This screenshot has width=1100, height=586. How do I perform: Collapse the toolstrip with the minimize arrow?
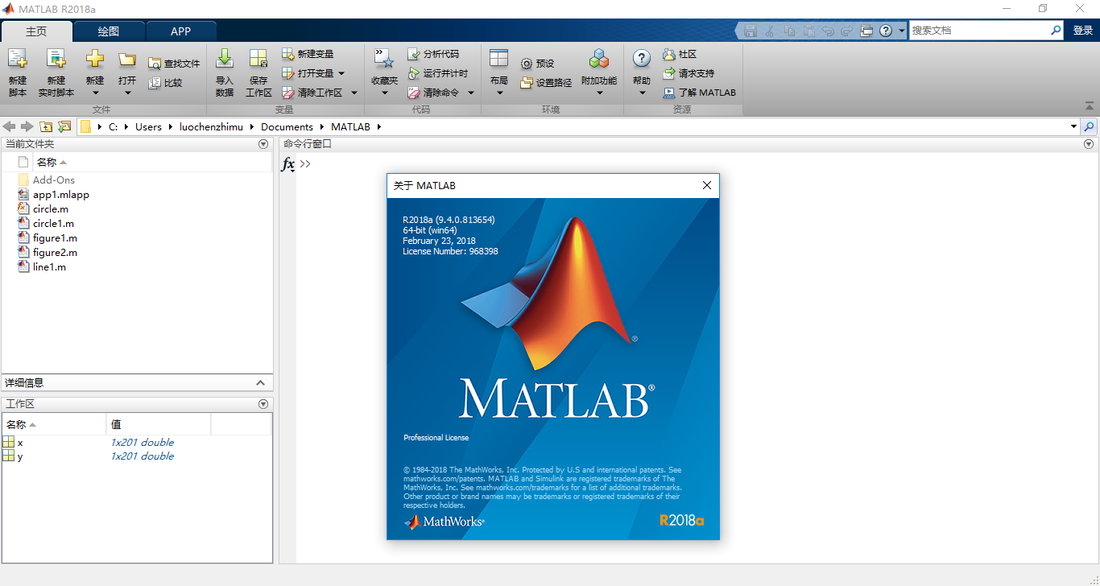pyautogui.click(x=1089, y=106)
